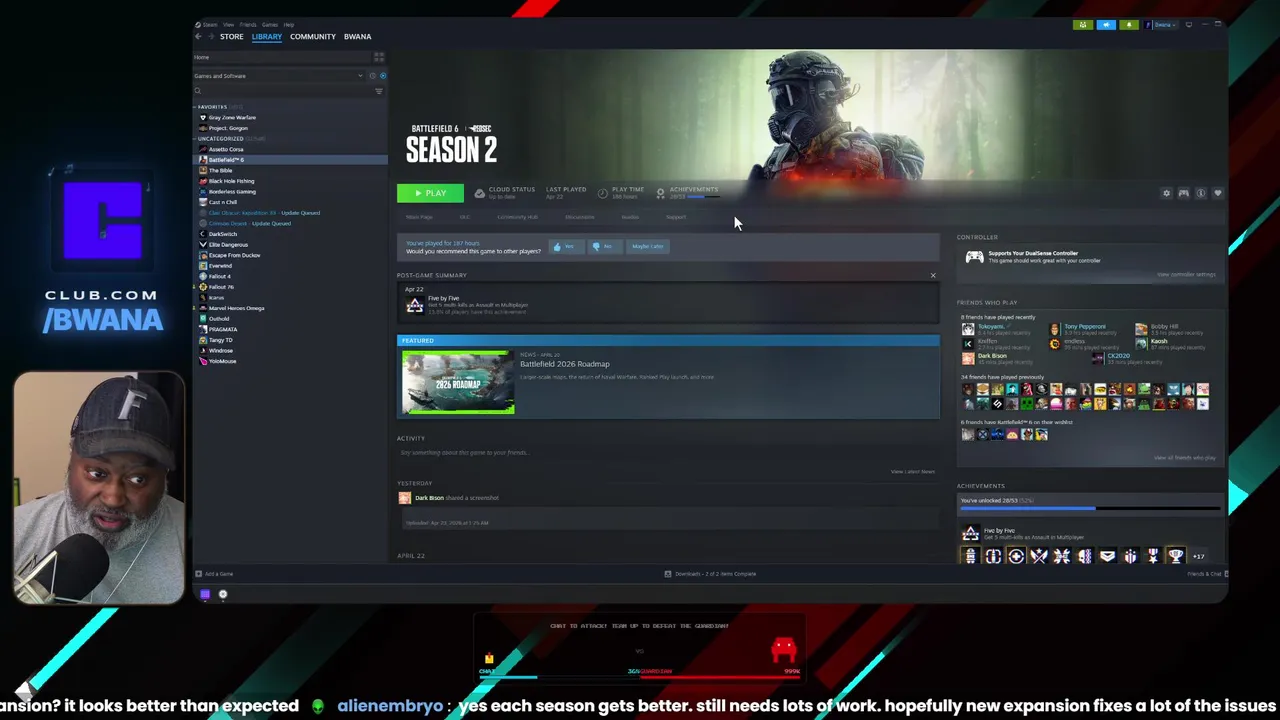Image resolution: width=1280 pixels, height=720 pixels.
Task: Click the activity status input field
Action: coord(667,453)
